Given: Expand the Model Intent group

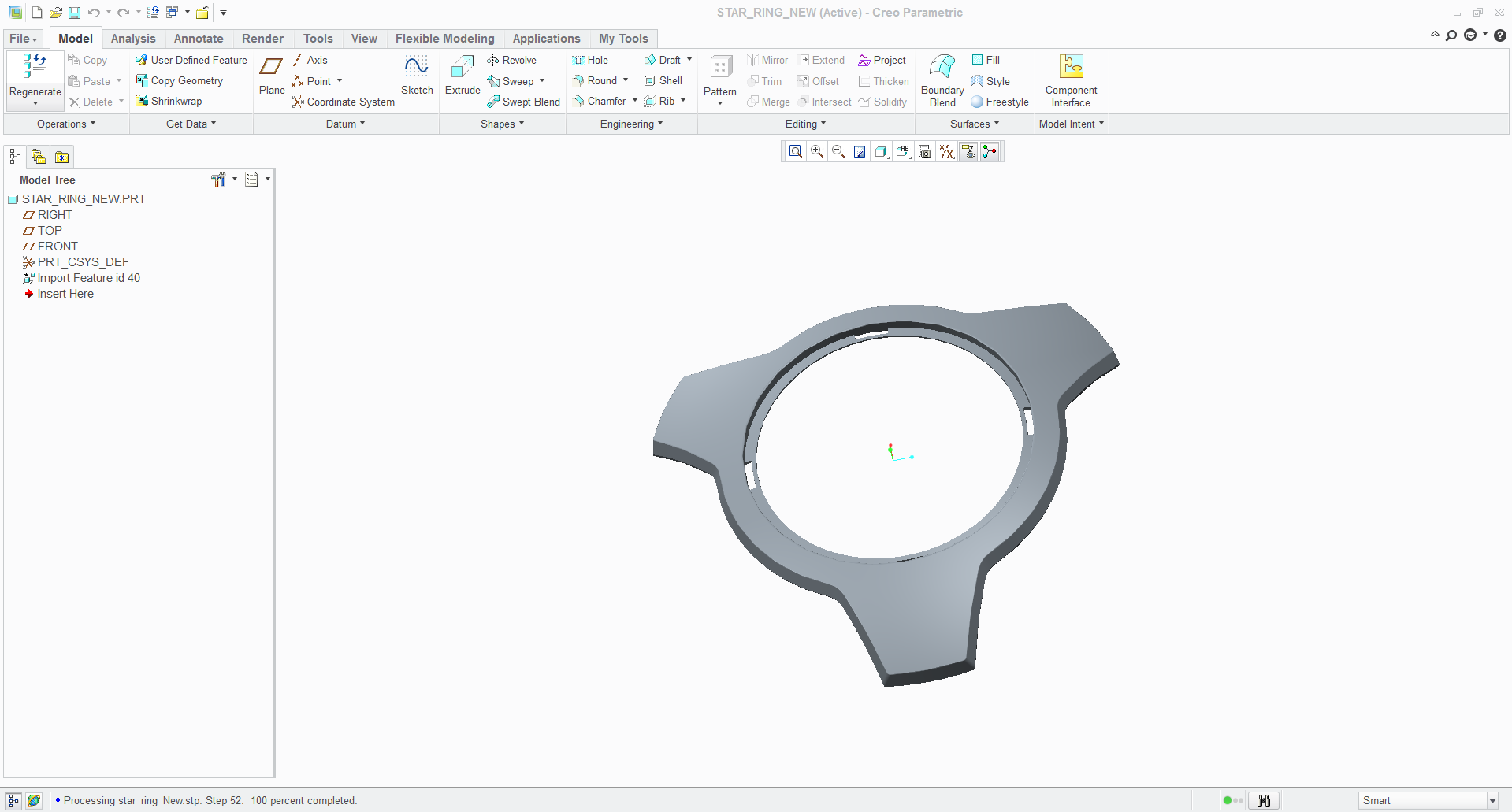Looking at the screenshot, I should 1072,124.
